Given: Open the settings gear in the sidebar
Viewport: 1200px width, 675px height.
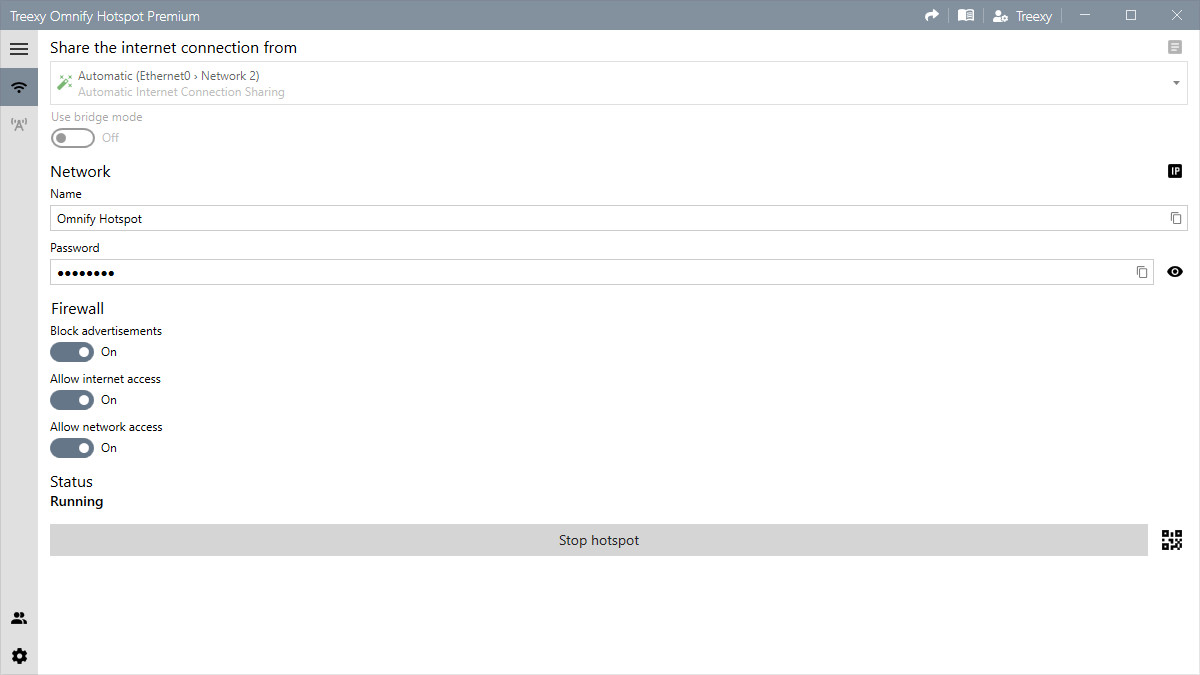Looking at the screenshot, I should (x=19, y=655).
